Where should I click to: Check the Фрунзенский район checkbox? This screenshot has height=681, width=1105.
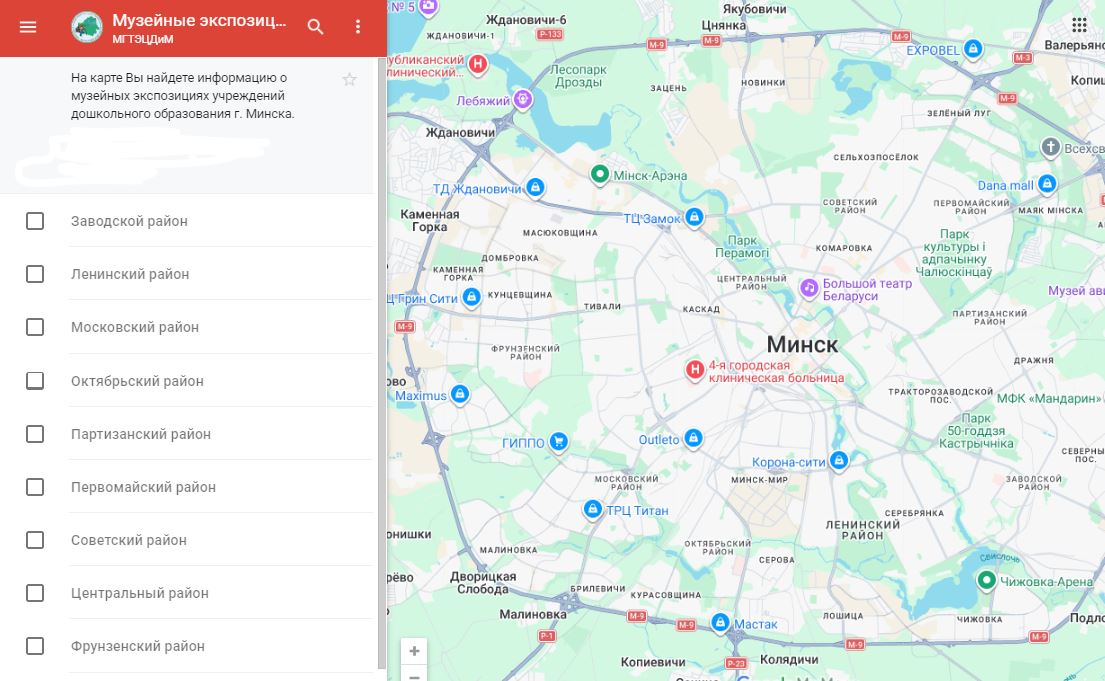(x=35, y=646)
